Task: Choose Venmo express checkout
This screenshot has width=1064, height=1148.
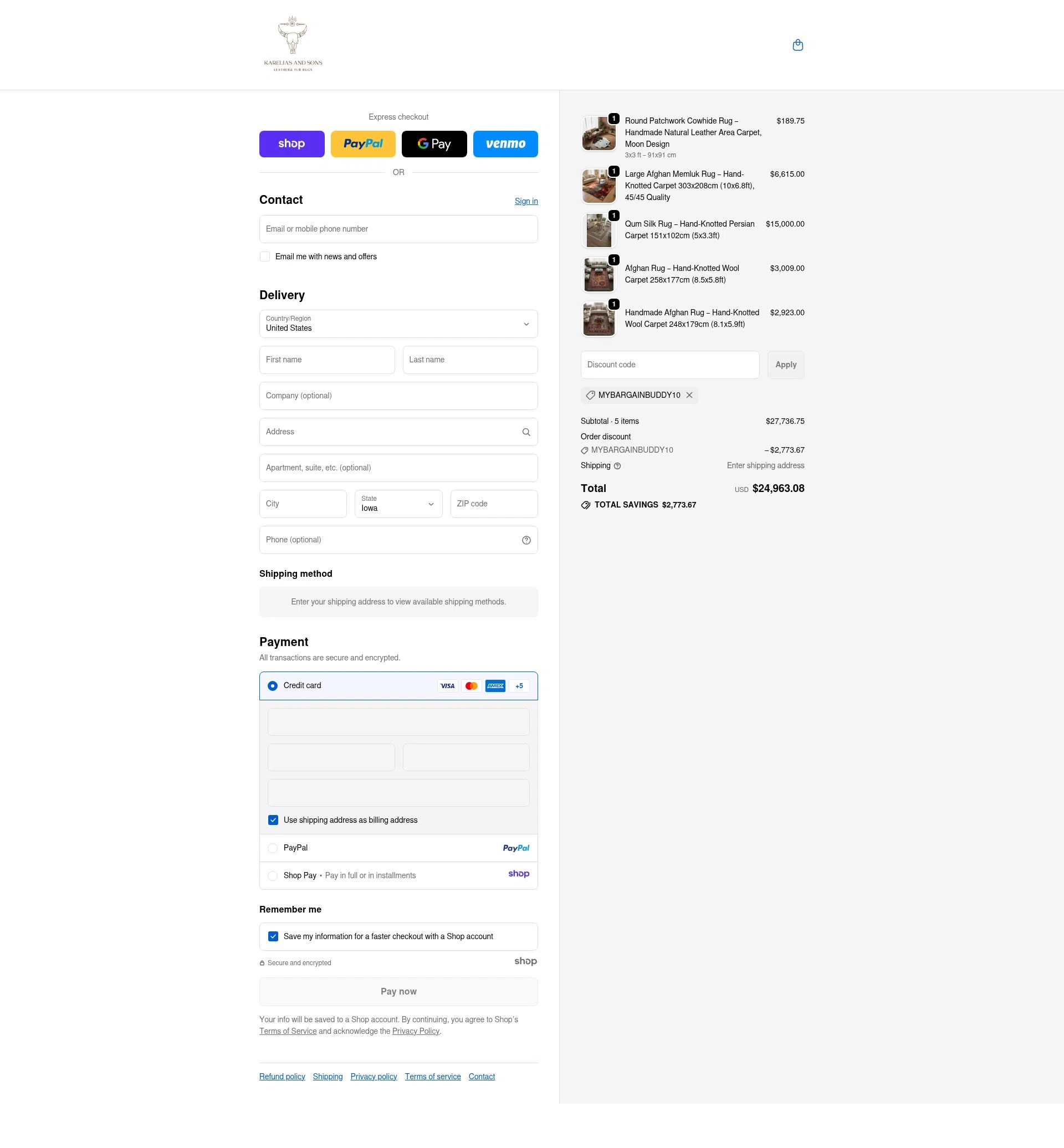Action: tap(505, 144)
